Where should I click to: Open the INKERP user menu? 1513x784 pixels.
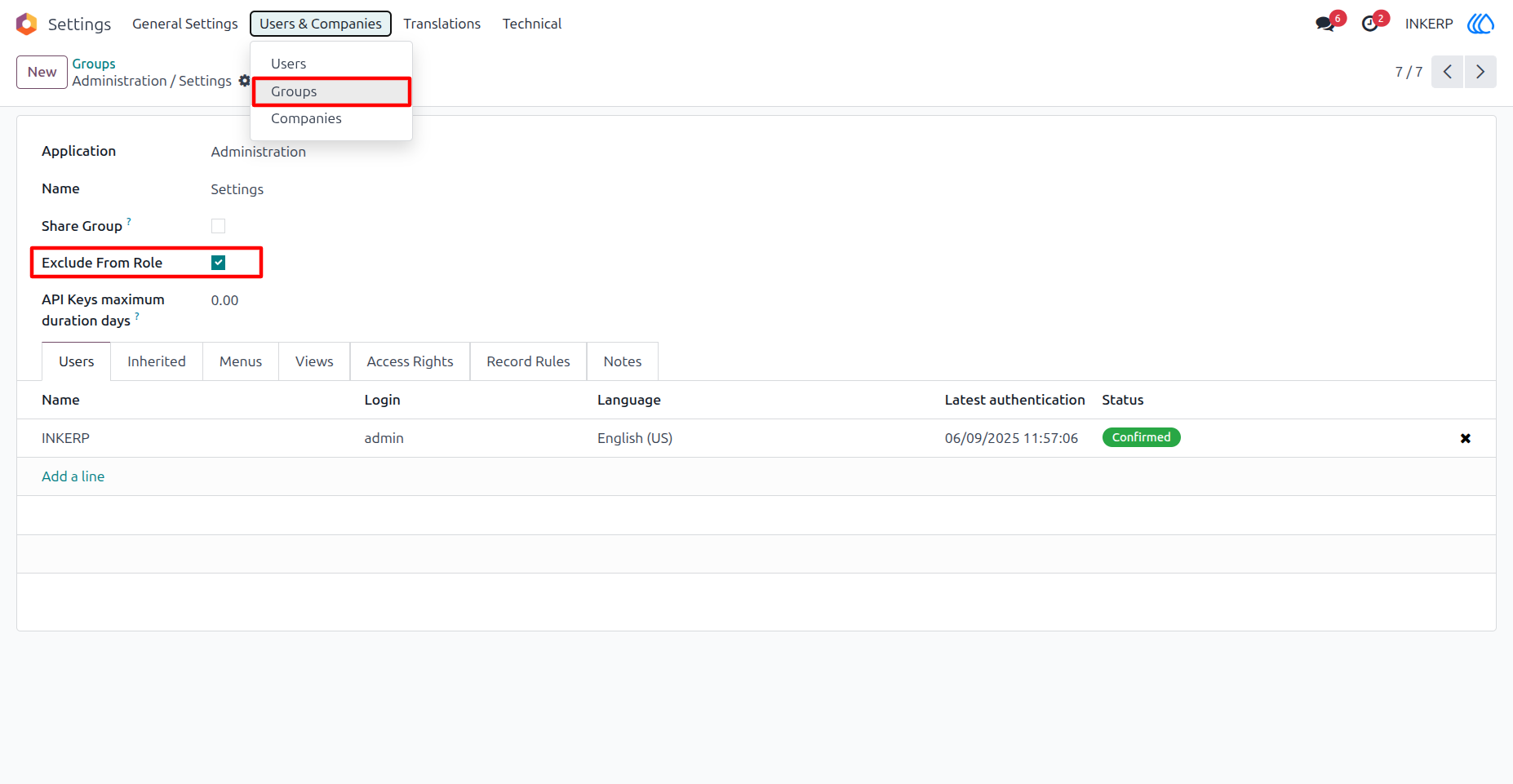pyautogui.click(x=1429, y=24)
